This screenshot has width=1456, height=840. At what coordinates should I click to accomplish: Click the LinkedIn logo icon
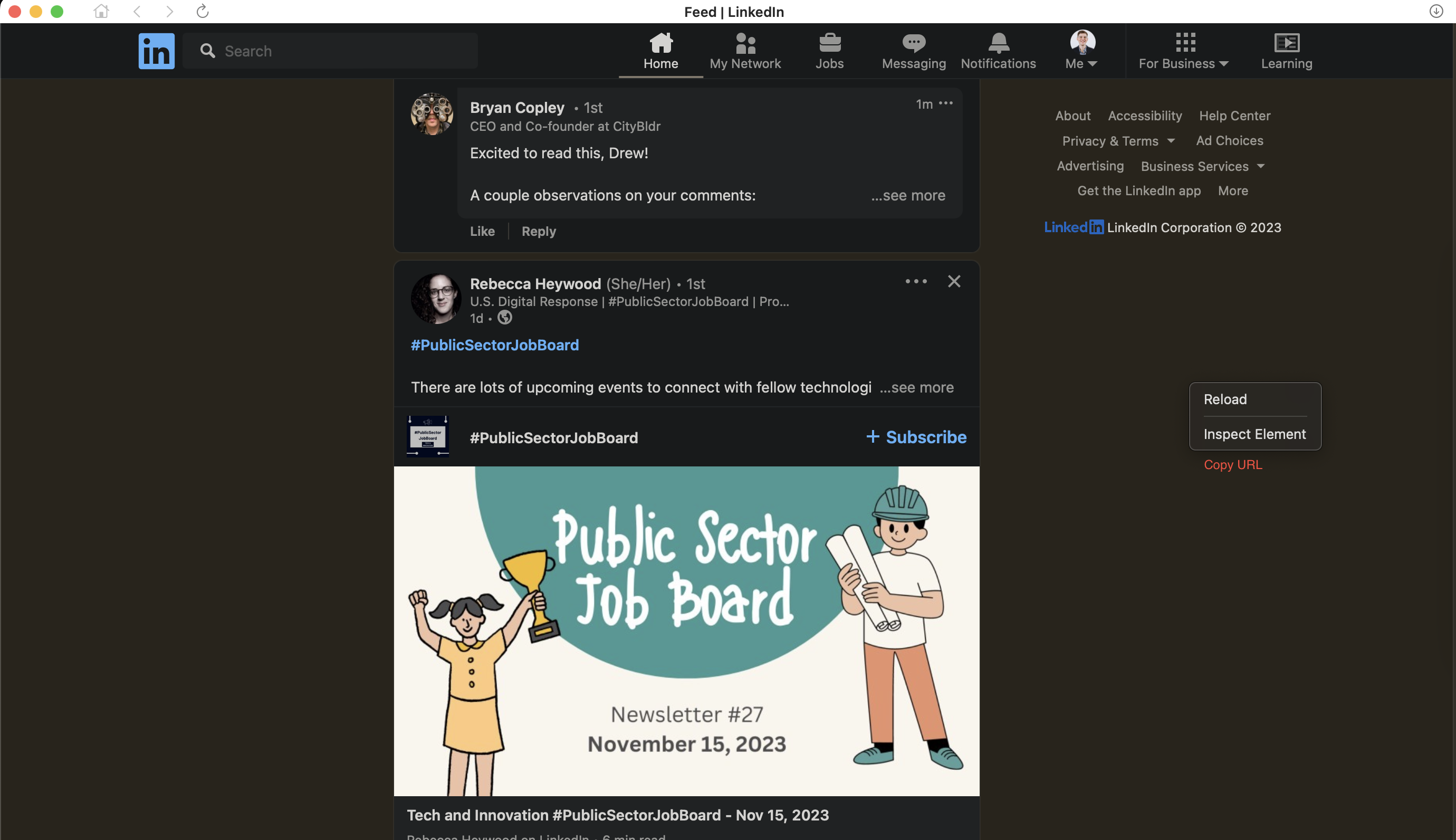[x=156, y=51]
